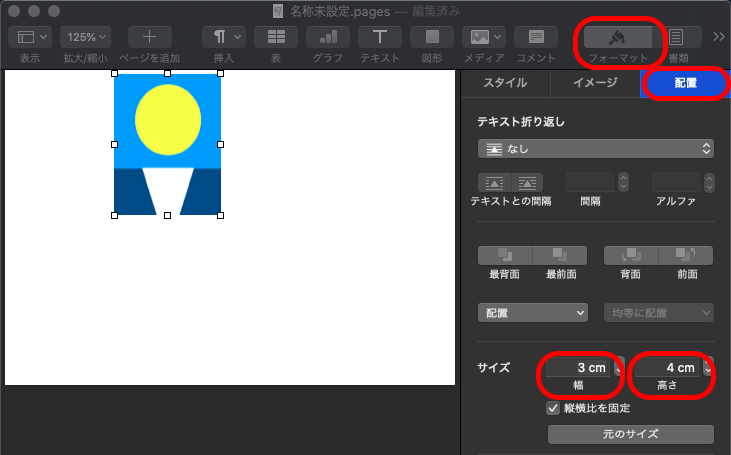This screenshot has height=455, width=731.
Task: Move object forward with 前面 button
Action: pos(686,255)
